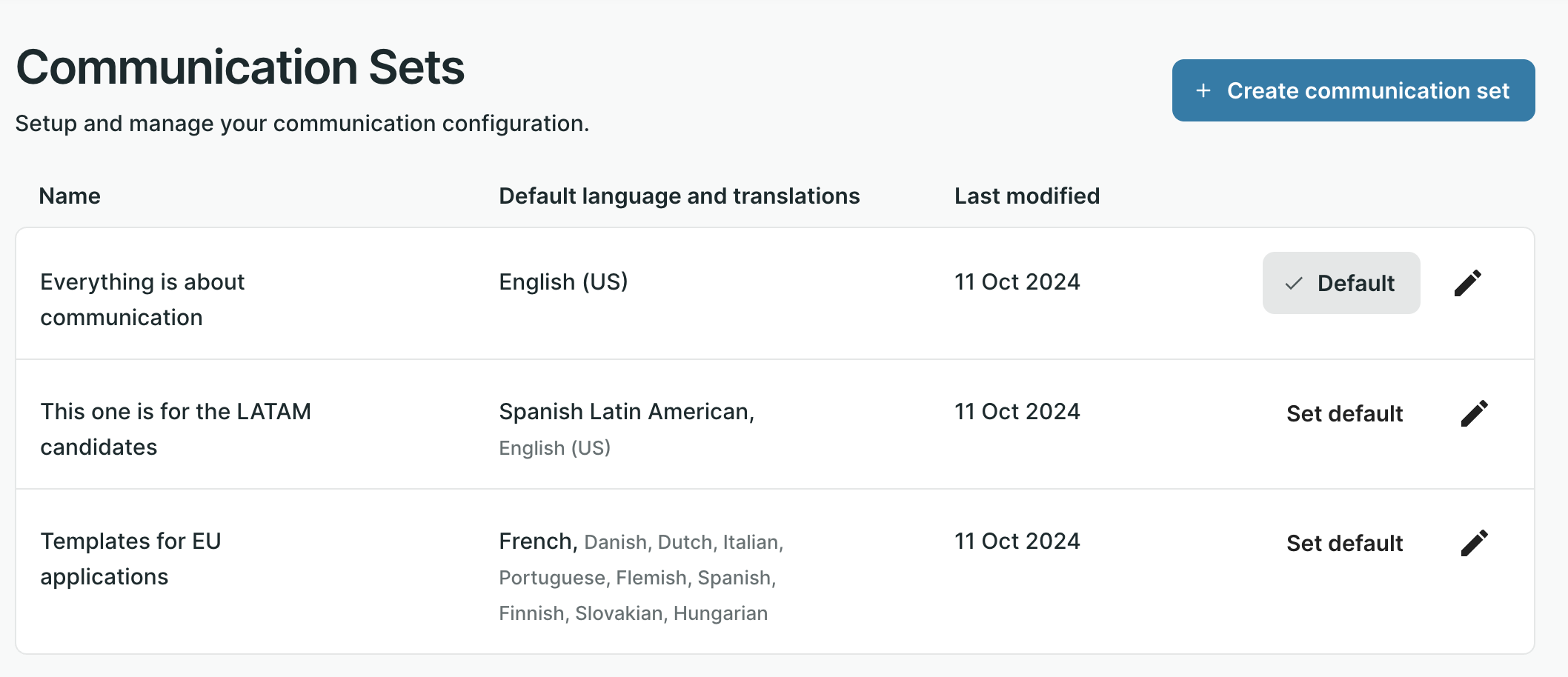Click English (US) in the first row
Screen dimensions: 1568x677
(563, 282)
